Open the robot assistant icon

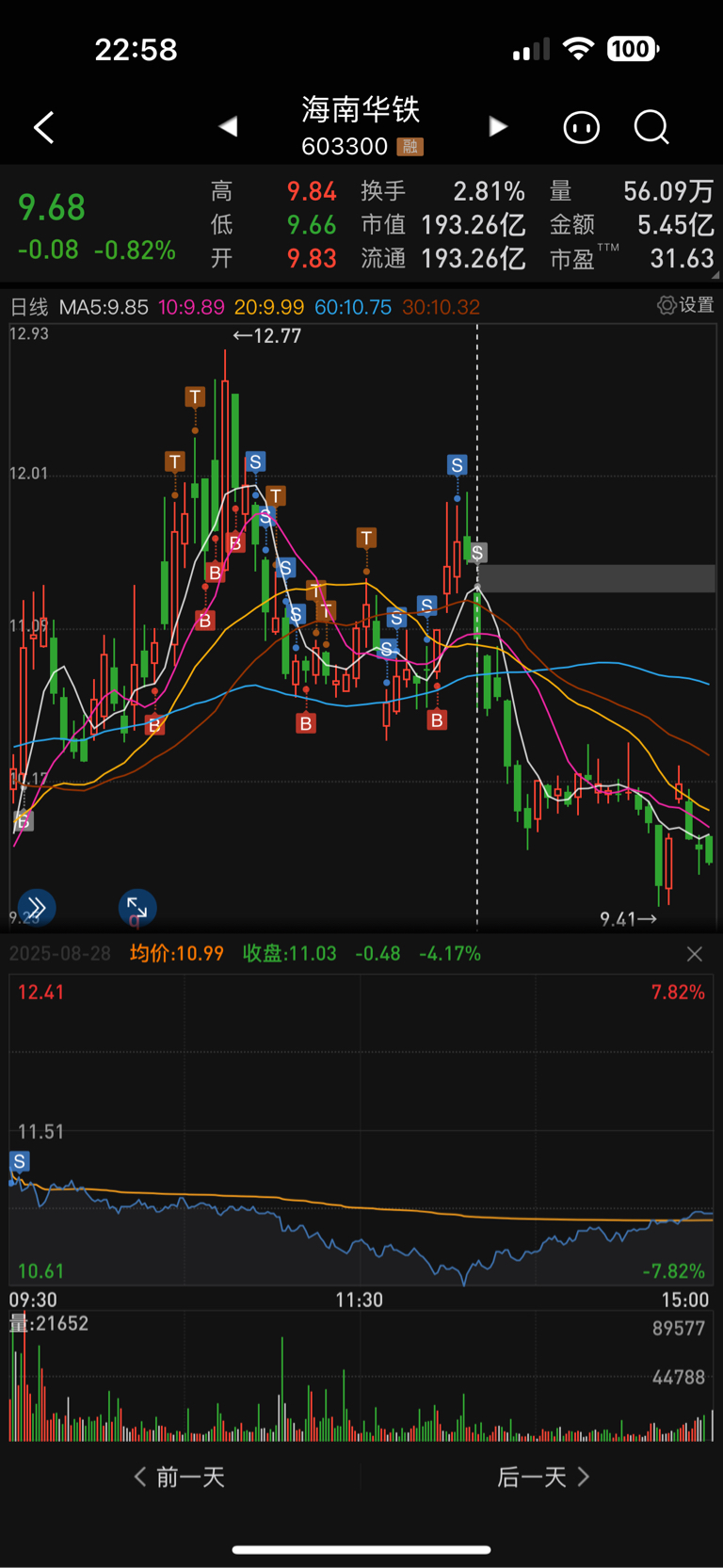(581, 127)
